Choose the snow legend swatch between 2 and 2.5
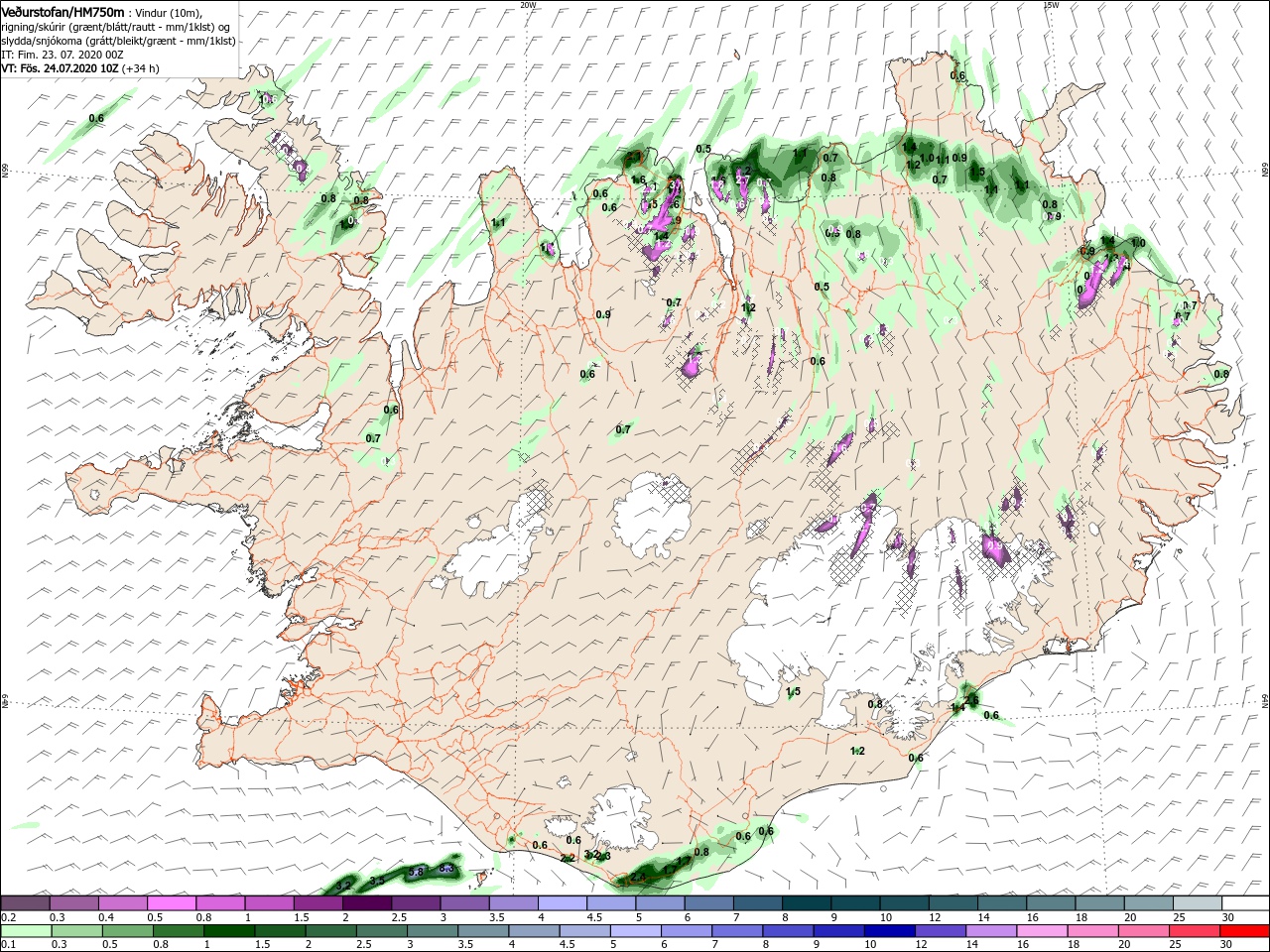1270x952 pixels. click(367, 903)
